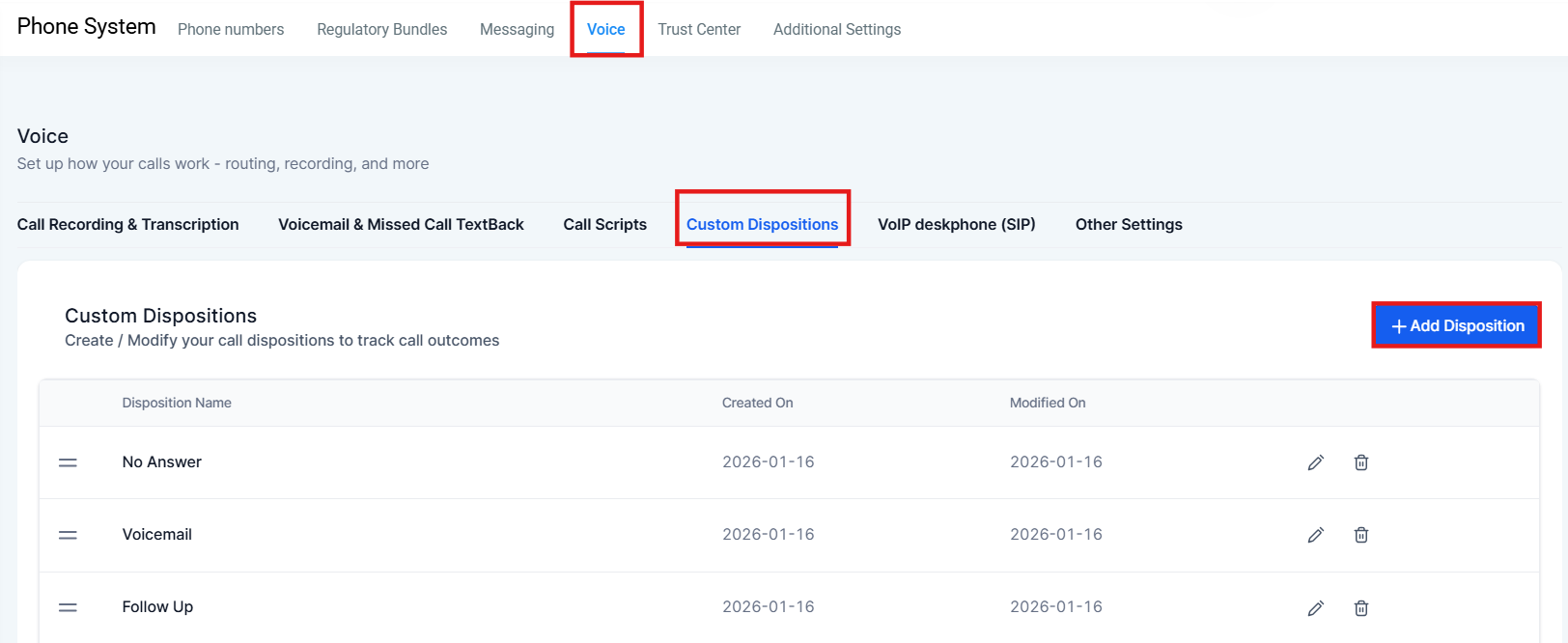Grab the No Answer drag handle

coord(68,462)
